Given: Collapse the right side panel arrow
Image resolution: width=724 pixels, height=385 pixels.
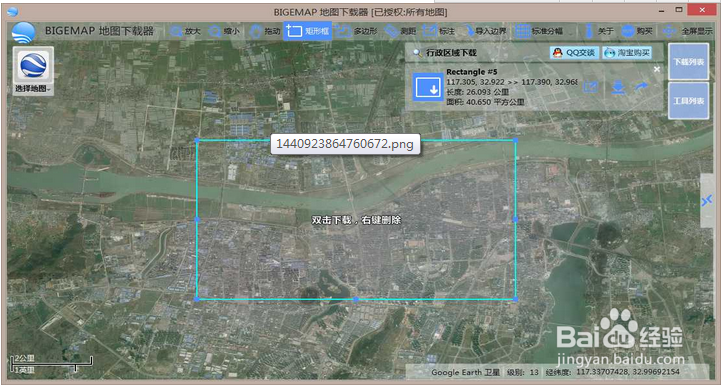Looking at the screenshot, I should coord(707,201).
